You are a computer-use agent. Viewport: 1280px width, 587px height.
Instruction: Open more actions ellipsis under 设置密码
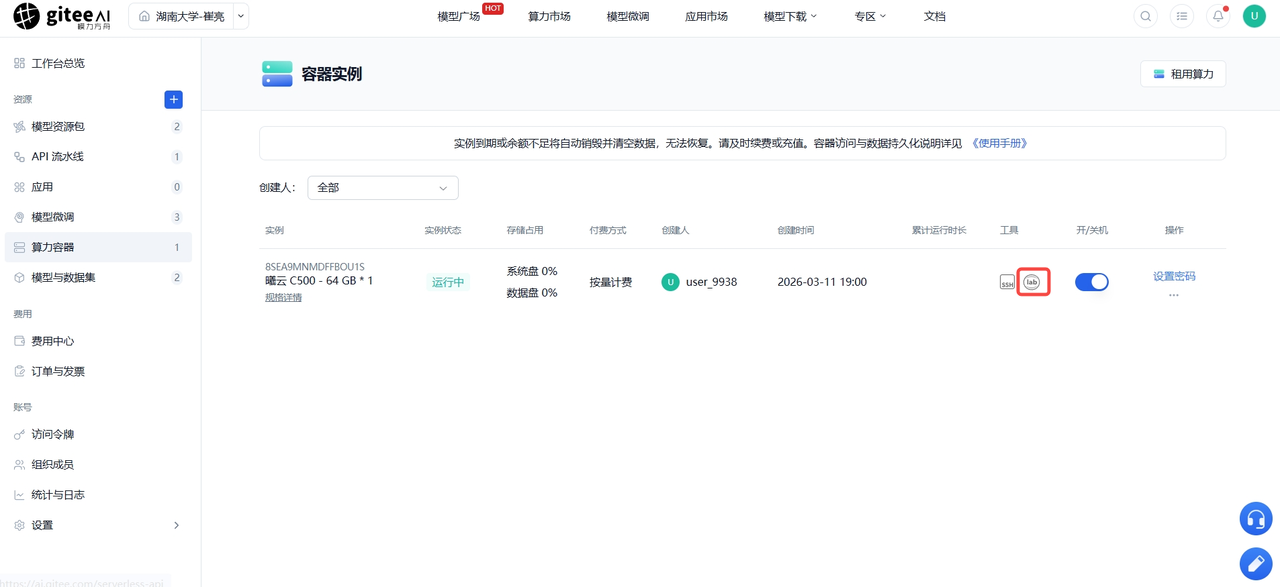(1174, 295)
